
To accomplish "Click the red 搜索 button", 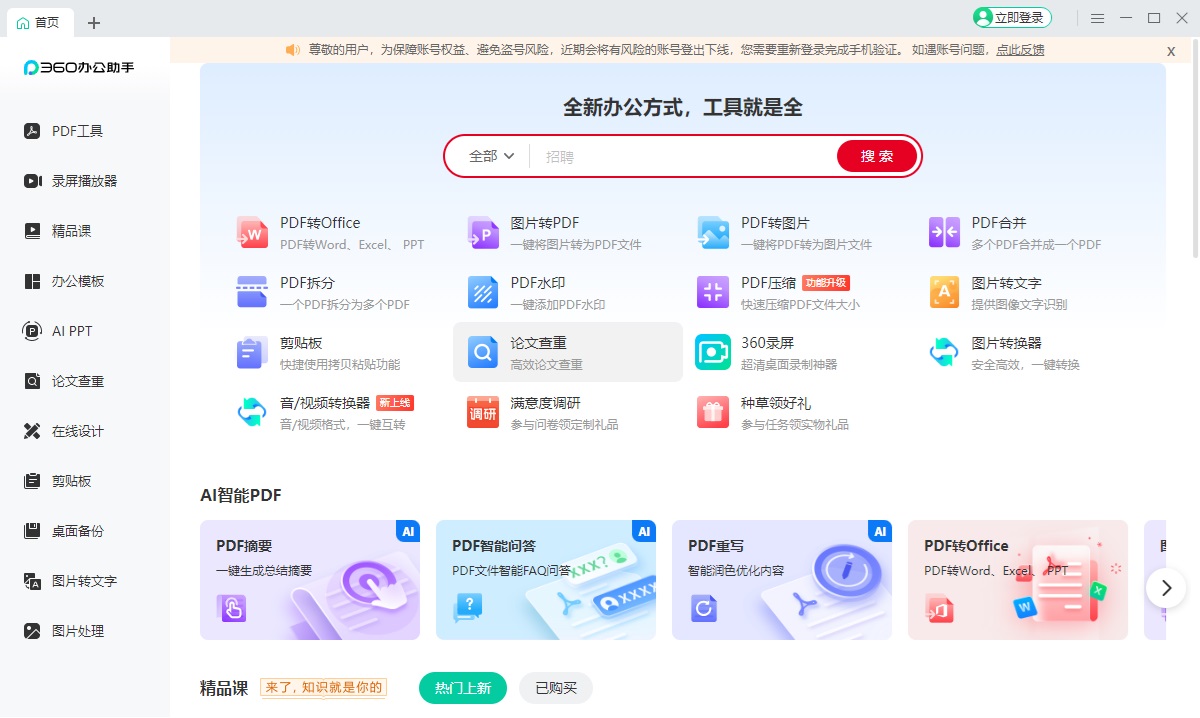I will (x=877, y=156).
